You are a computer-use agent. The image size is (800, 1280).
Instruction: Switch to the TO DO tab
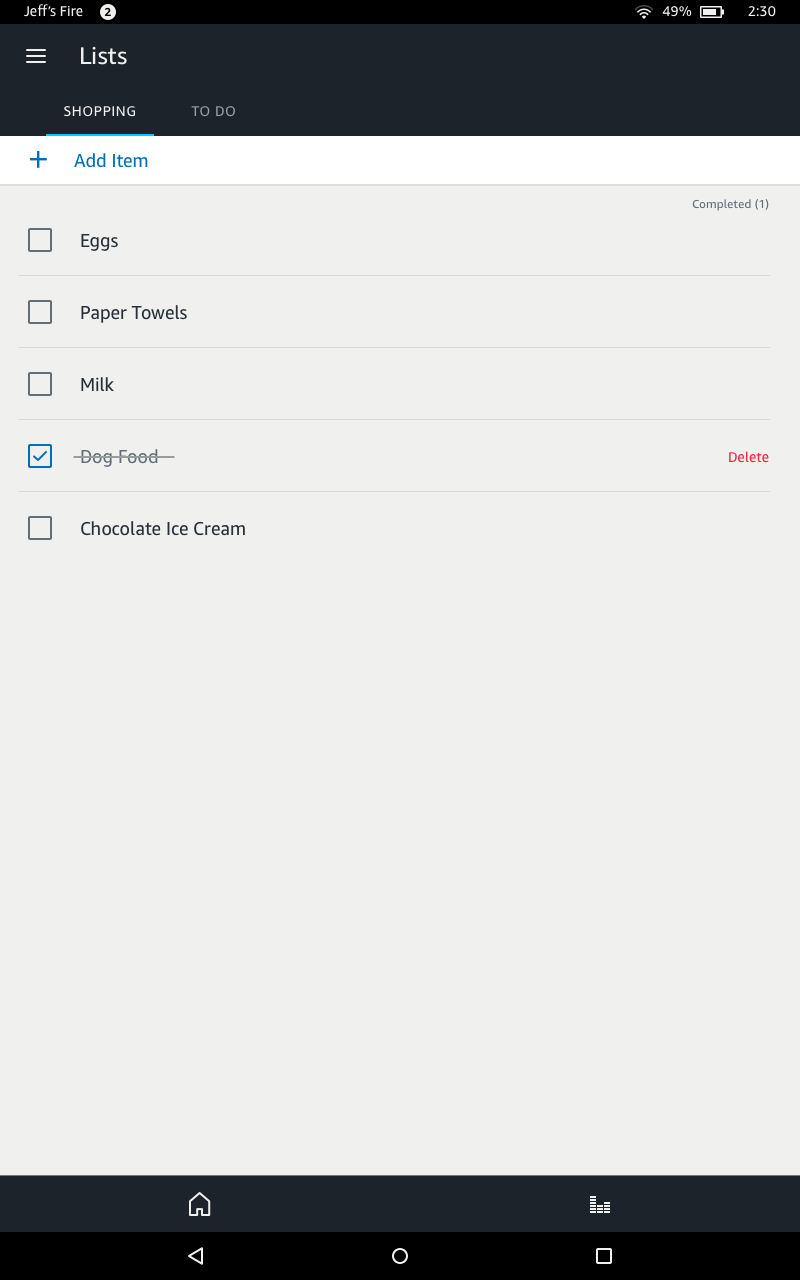tap(213, 111)
